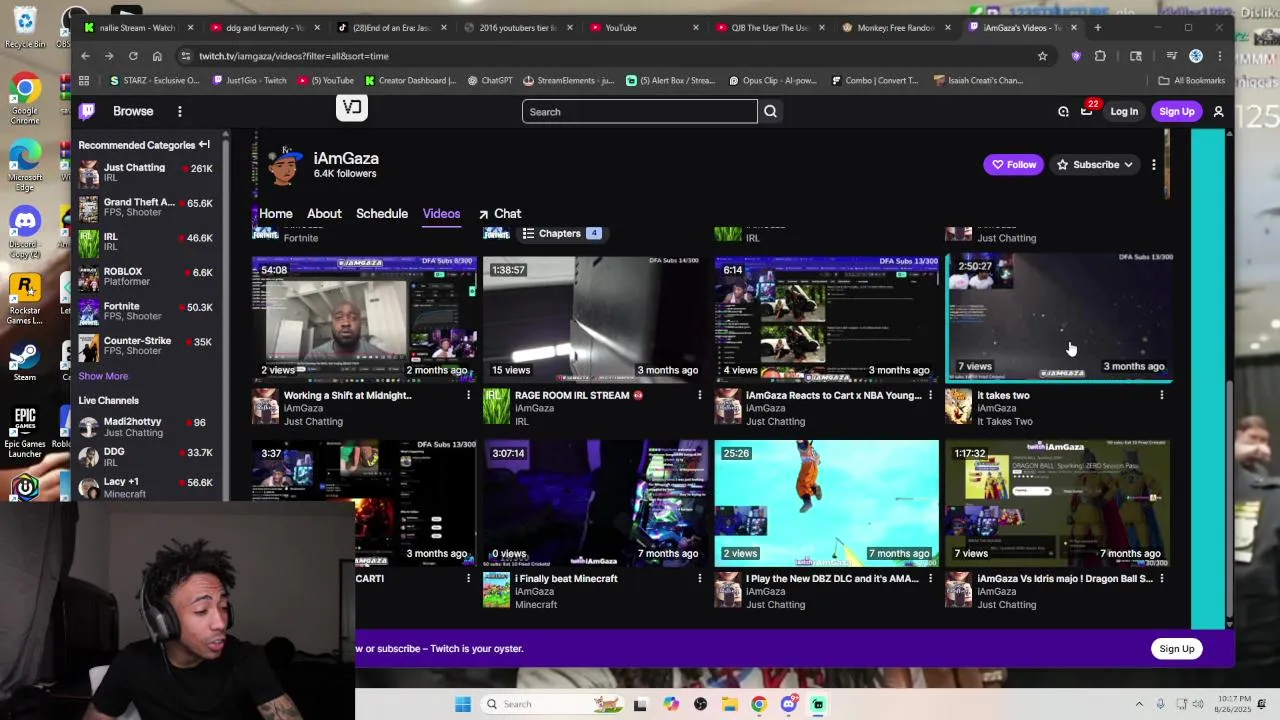Switch to the Schedule channel tab
The width and height of the screenshot is (1280, 720).
coord(382,214)
